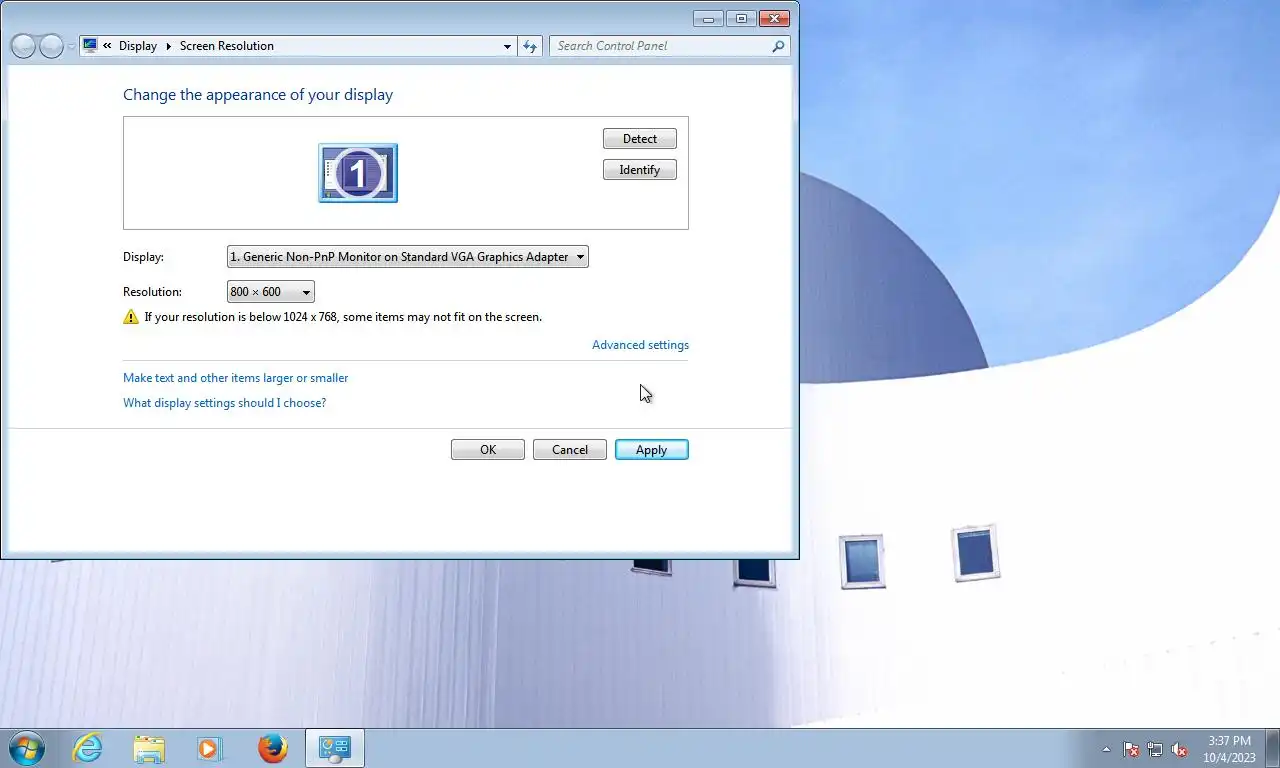The width and height of the screenshot is (1280, 768).
Task: Expand the address bar history dropdown
Action: (x=507, y=46)
